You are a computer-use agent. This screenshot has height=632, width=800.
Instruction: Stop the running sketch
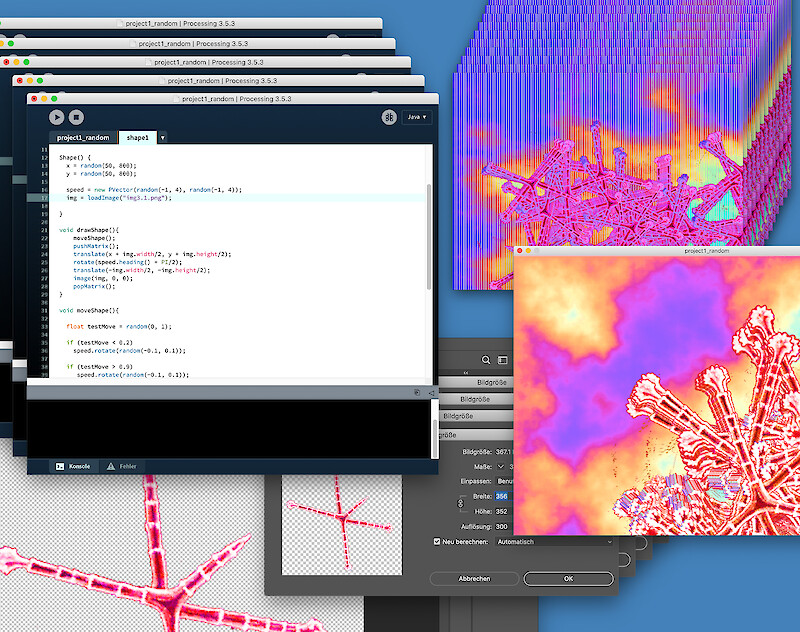coord(77,117)
